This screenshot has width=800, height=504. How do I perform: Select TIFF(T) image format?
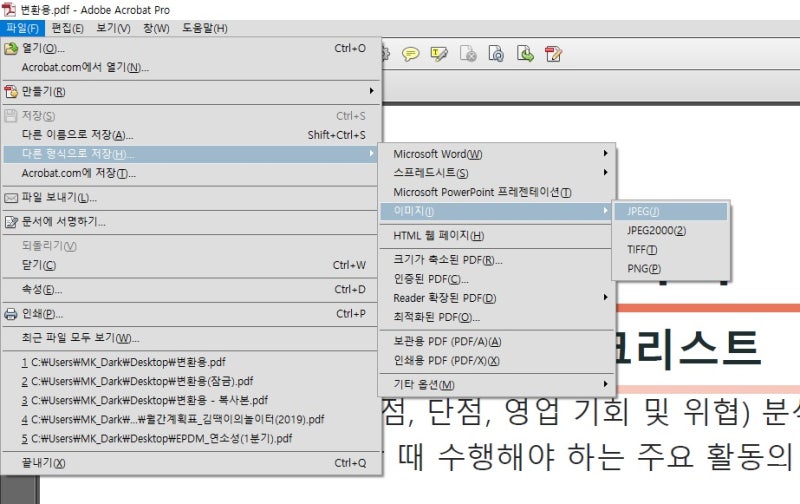671,250
